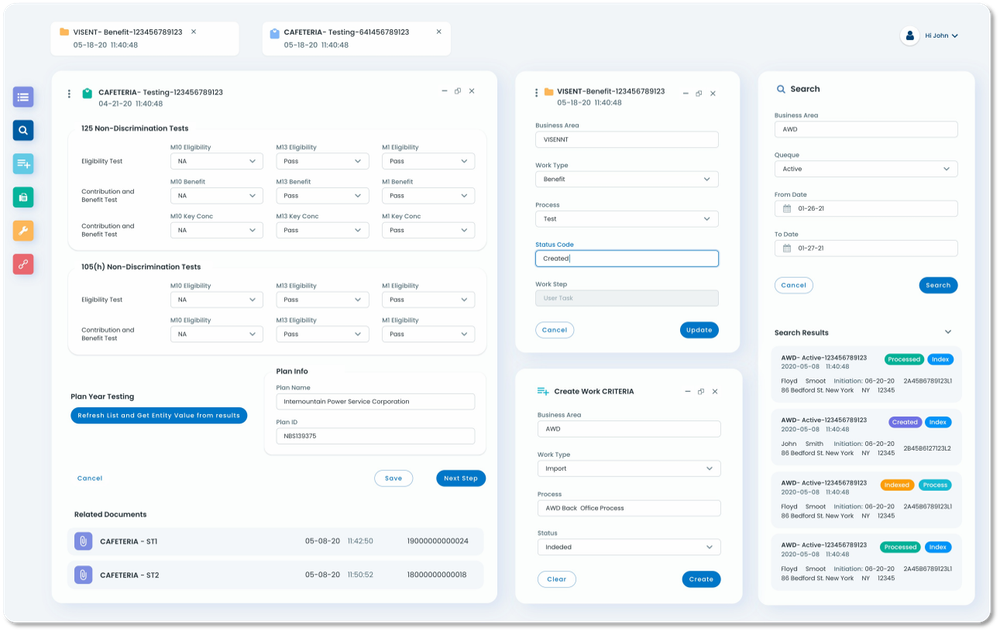This screenshot has width=1000, height=631.
Task: Click the pop-out icon on the VISENT-Benefit window
Action: [698, 92]
